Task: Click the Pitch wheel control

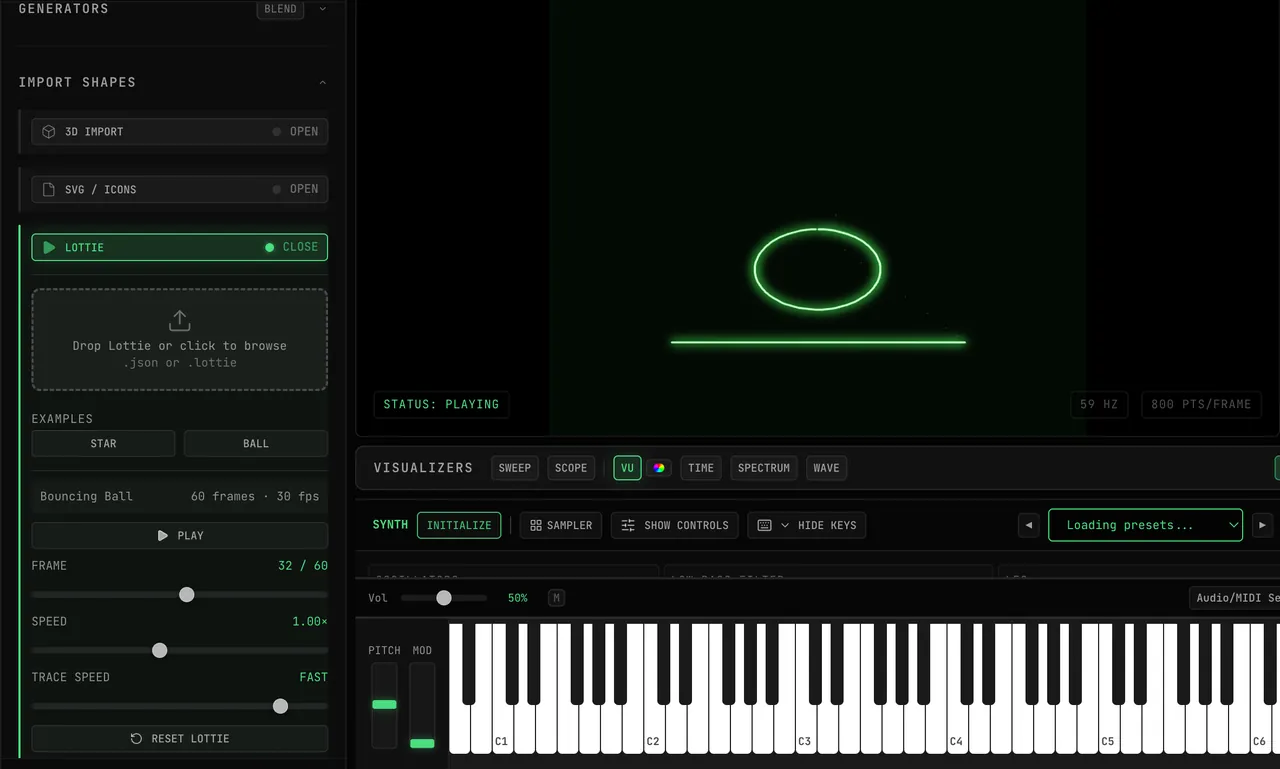Action: [384, 705]
